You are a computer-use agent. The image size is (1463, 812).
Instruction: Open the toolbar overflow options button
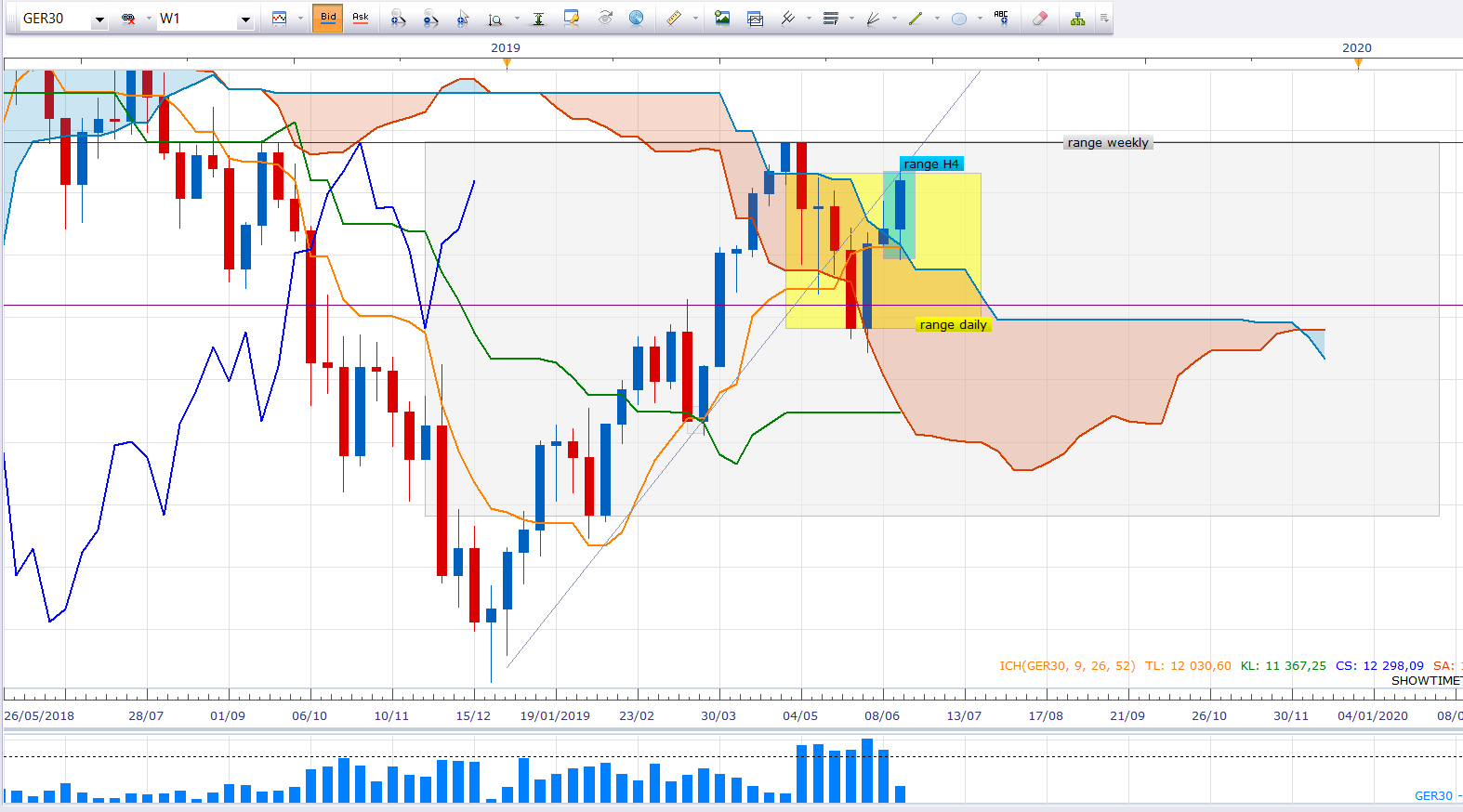[1104, 19]
